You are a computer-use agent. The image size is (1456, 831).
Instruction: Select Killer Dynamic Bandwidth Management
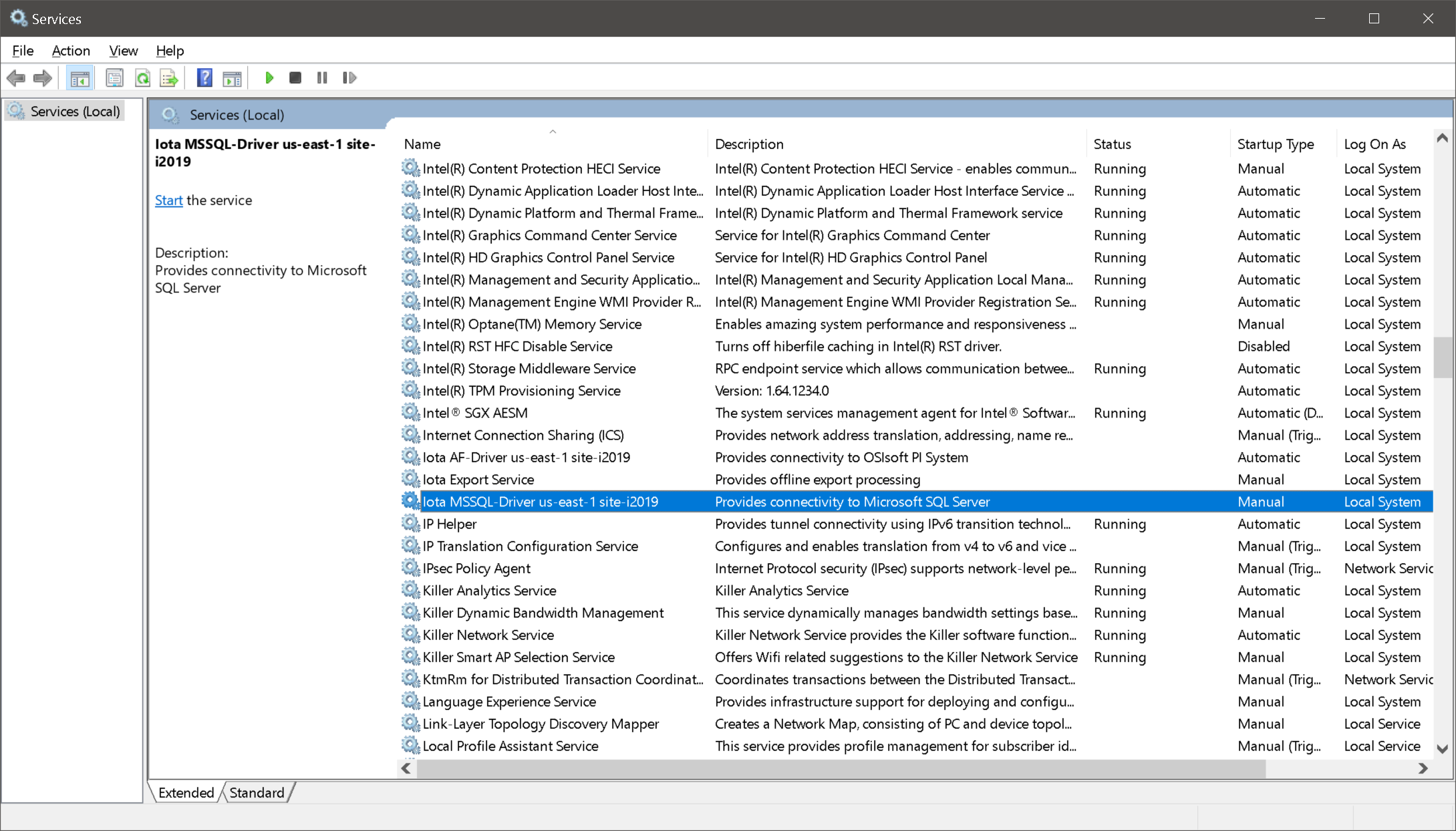coord(916,613)
